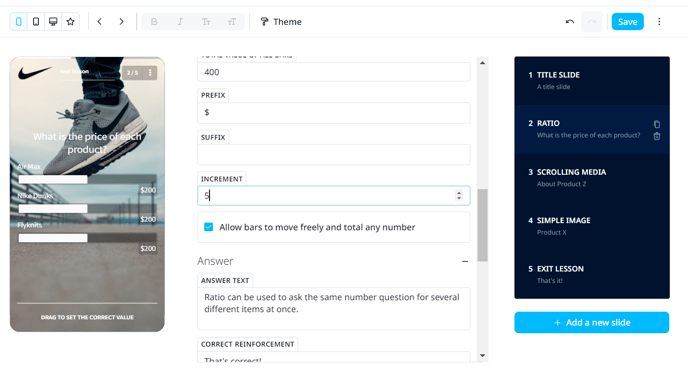Open the more options kebab menu
This screenshot has height=372, width=688.
click(659, 21)
